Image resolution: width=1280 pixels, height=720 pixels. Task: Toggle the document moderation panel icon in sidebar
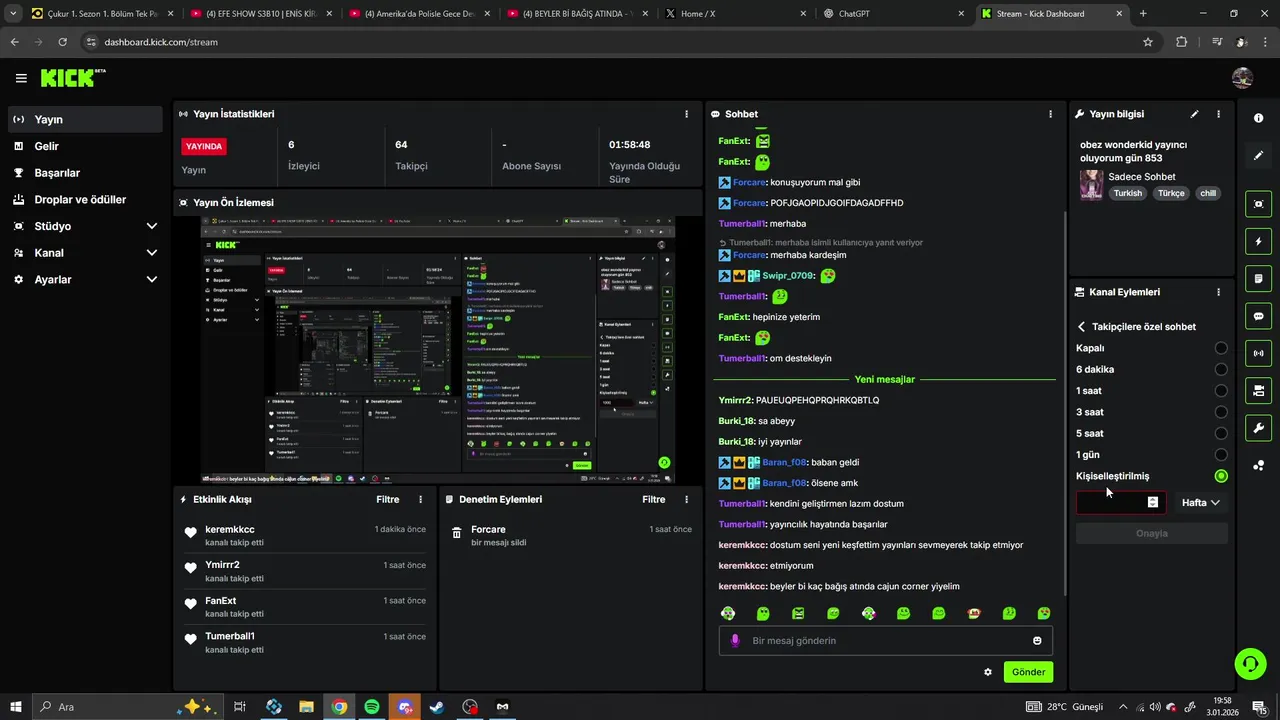[1258, 278]
